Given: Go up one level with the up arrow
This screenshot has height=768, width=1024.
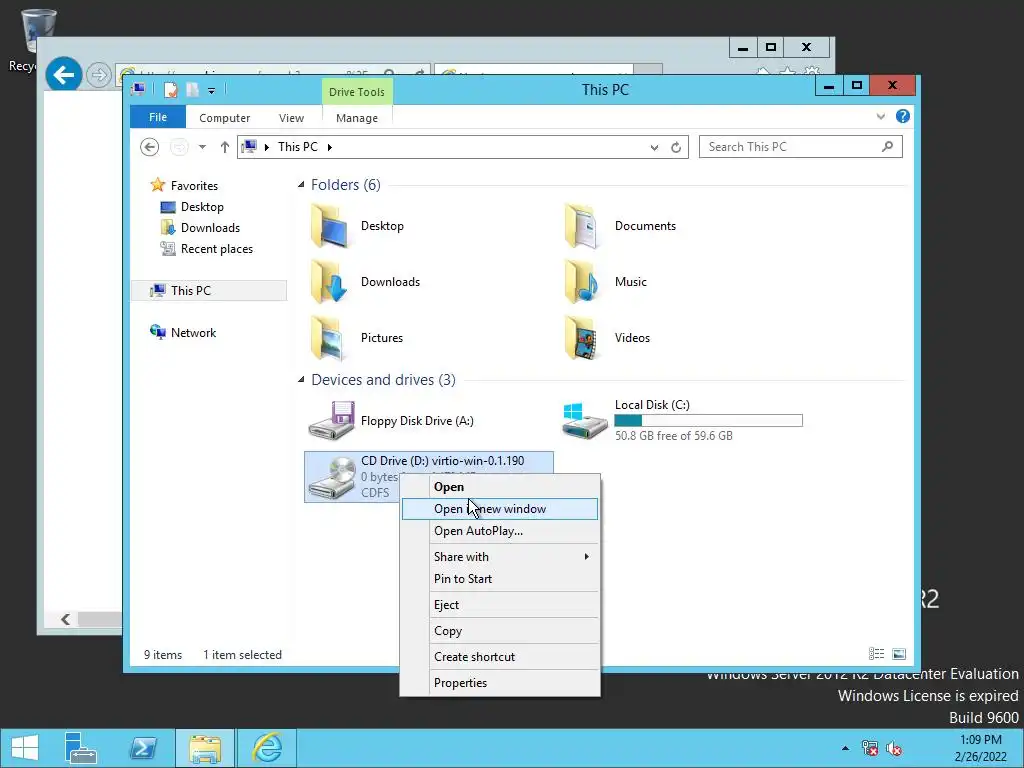Looking at the screenshot, I should 225,148.
